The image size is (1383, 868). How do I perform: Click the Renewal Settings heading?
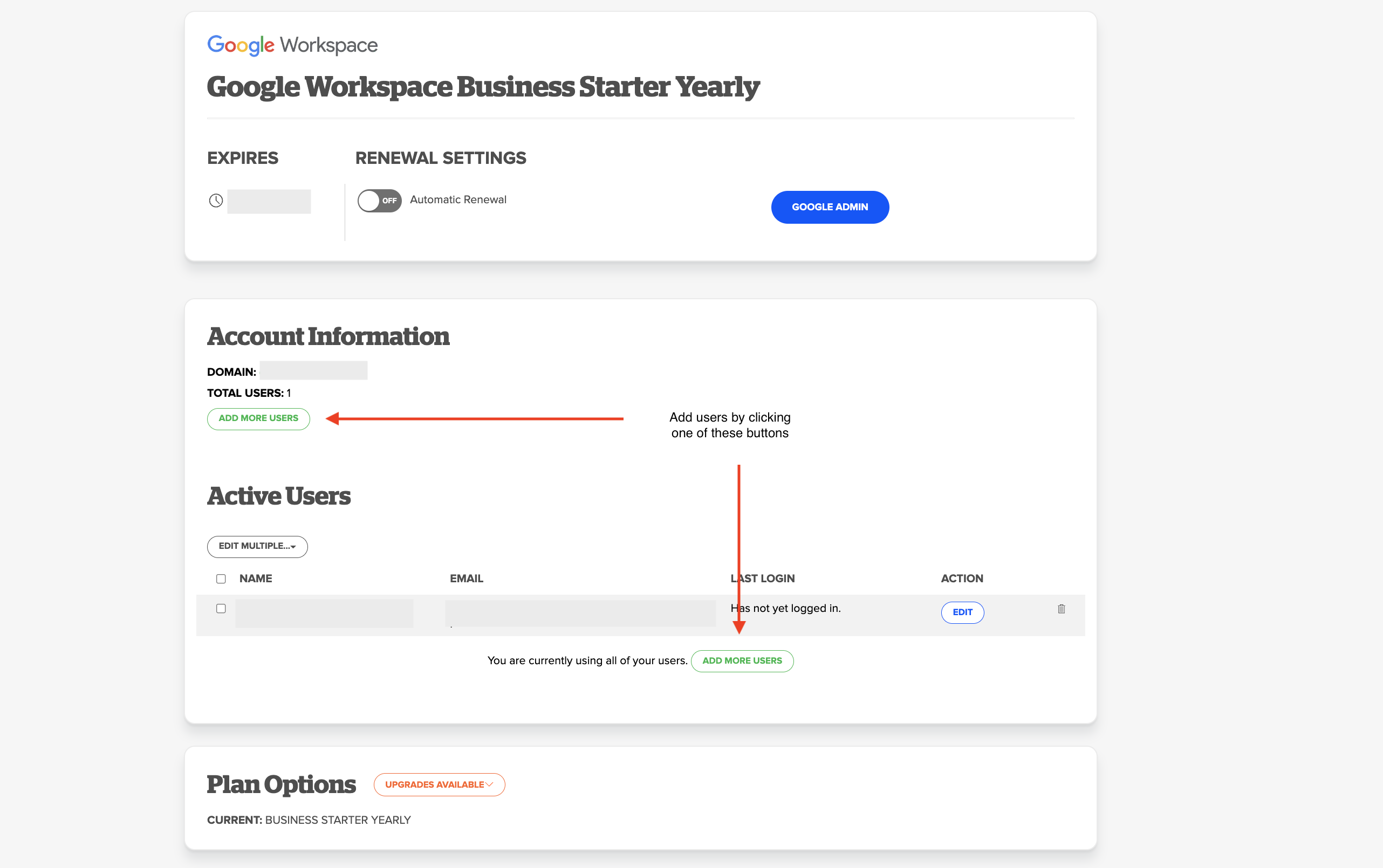[441, 158]
